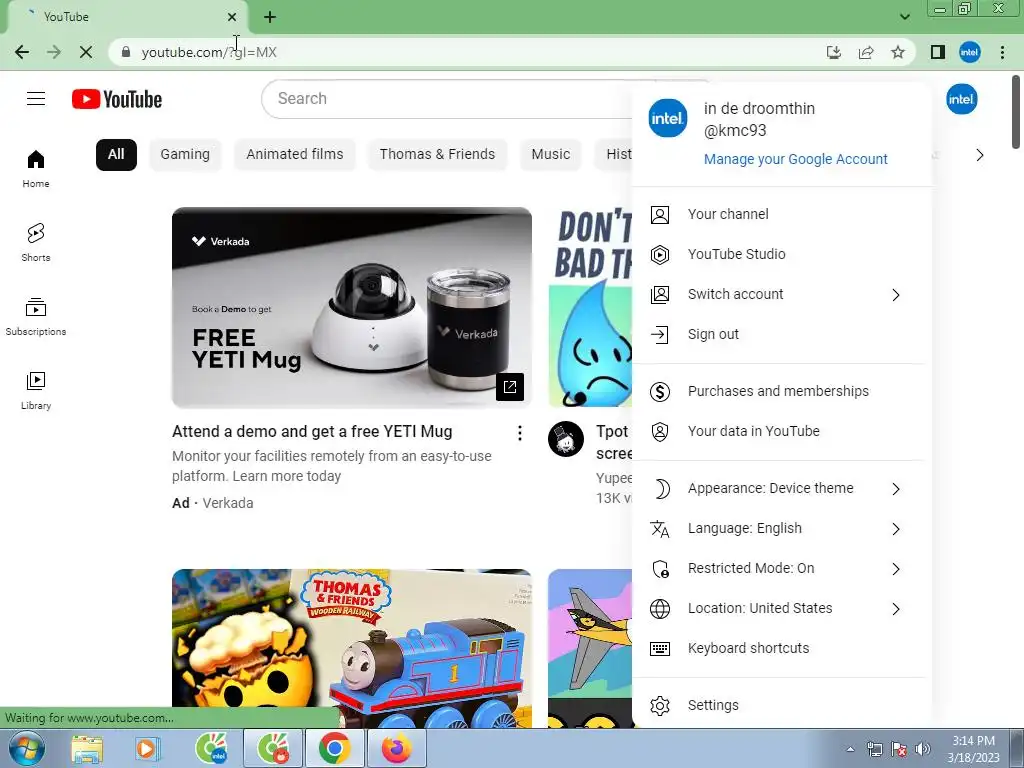Open Library in the sidebar

(x=36, y=391)
